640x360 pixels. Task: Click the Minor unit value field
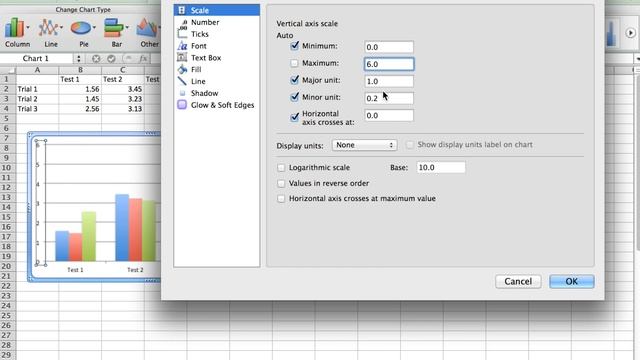coord(389,98)
